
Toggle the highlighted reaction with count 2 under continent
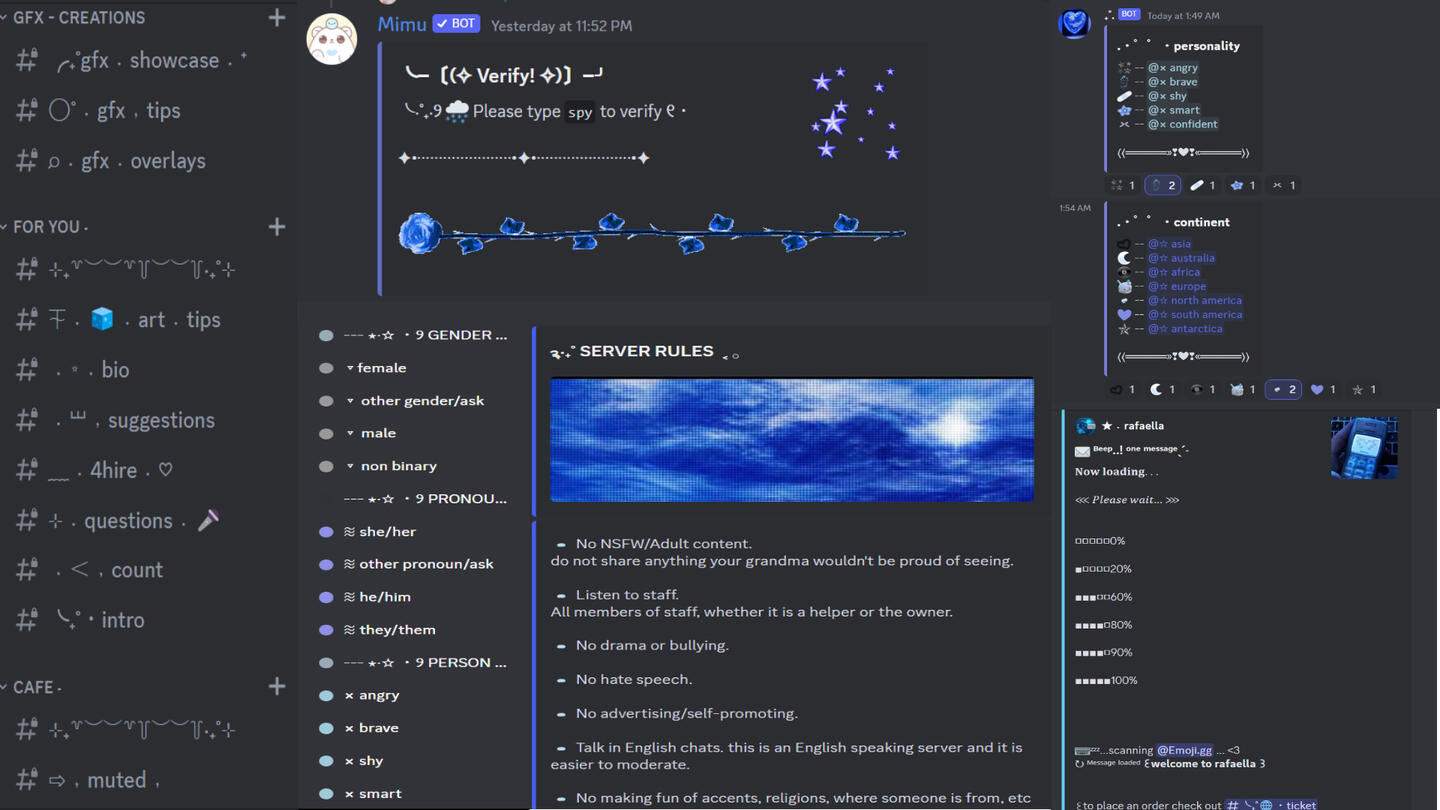pyautogui.click(x=1283, y=390)
